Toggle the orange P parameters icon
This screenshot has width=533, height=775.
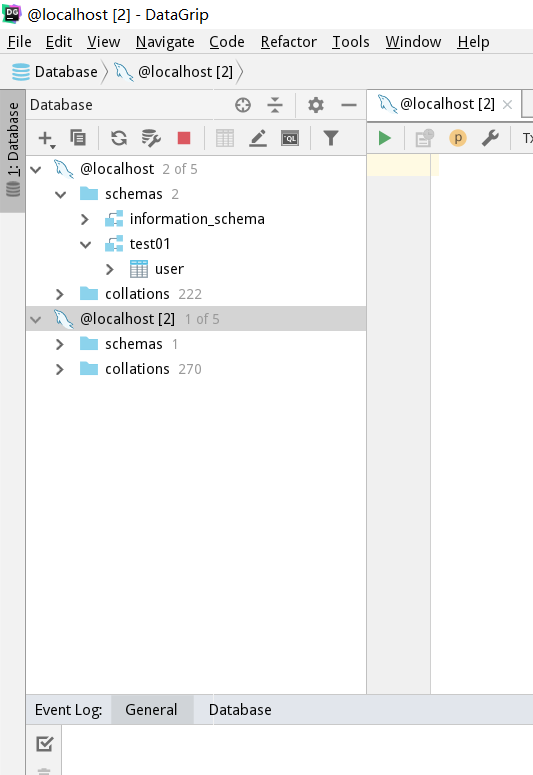click(x=458, y=138)
